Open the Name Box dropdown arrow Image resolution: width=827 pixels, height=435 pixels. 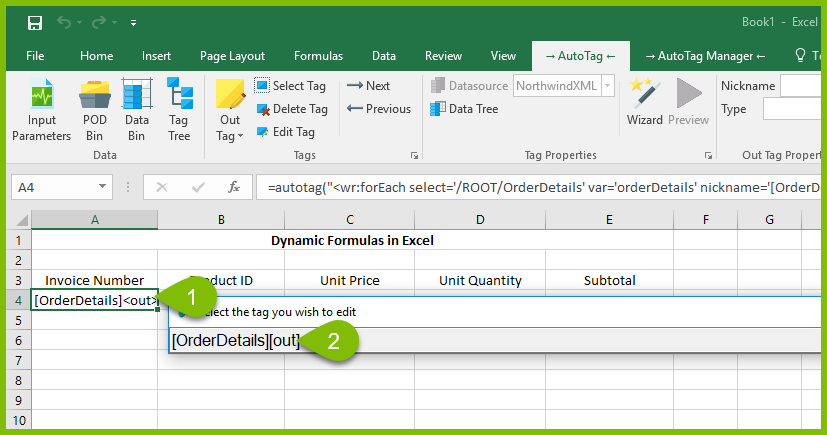click(x=102, y=187)
